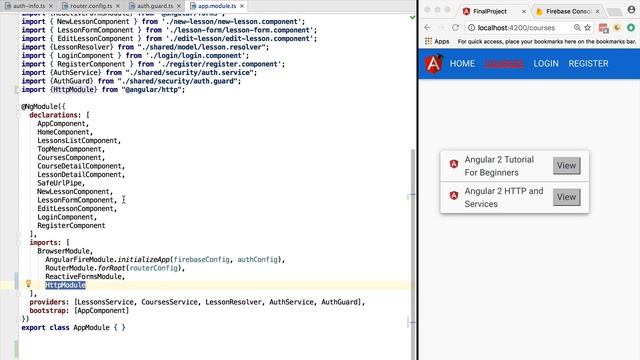Select the Firebase Console browser tab

pyautogui.click(x=568, y=11)
